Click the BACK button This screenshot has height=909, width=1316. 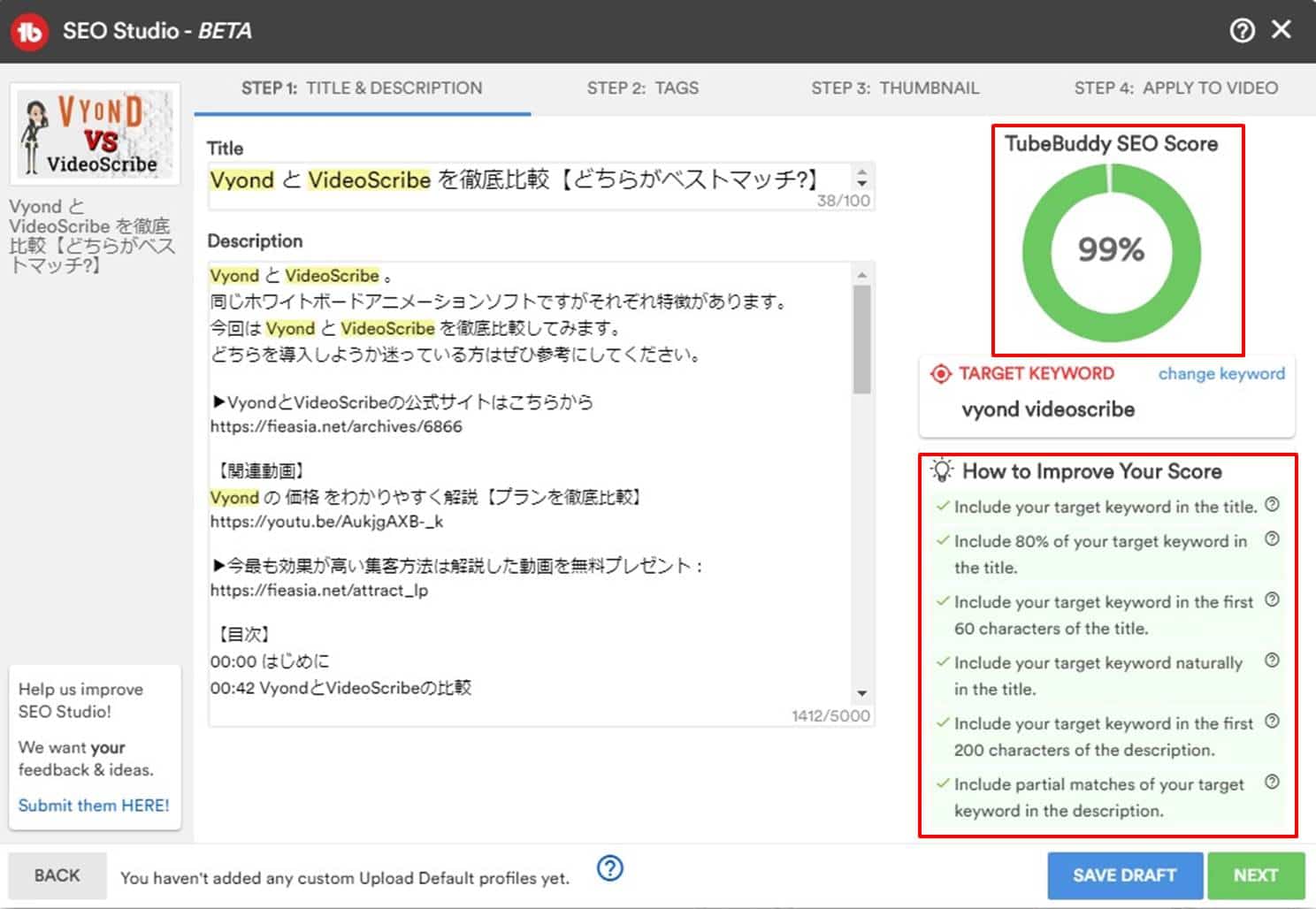coord(57,875)
